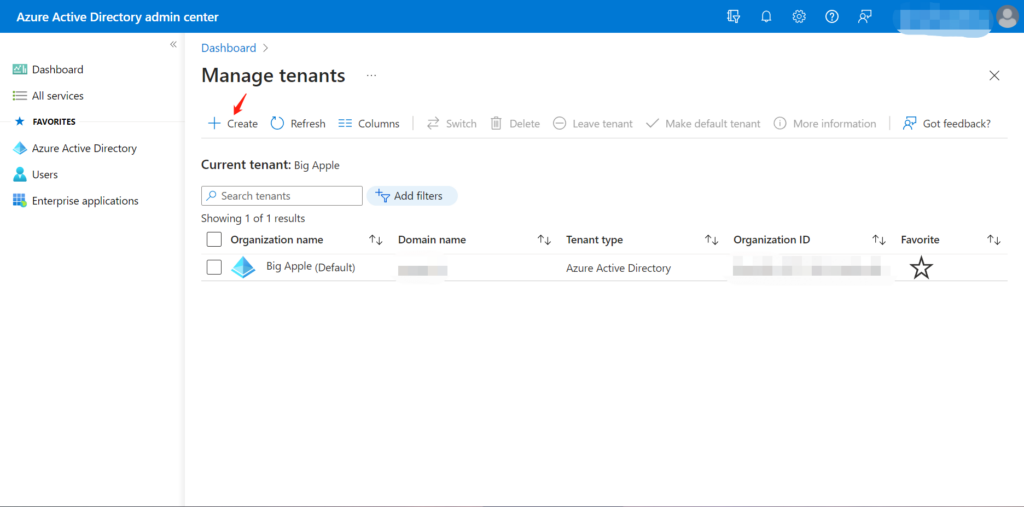
Task: Click the Switch toolbar button
Action: [x=451, y=123]
